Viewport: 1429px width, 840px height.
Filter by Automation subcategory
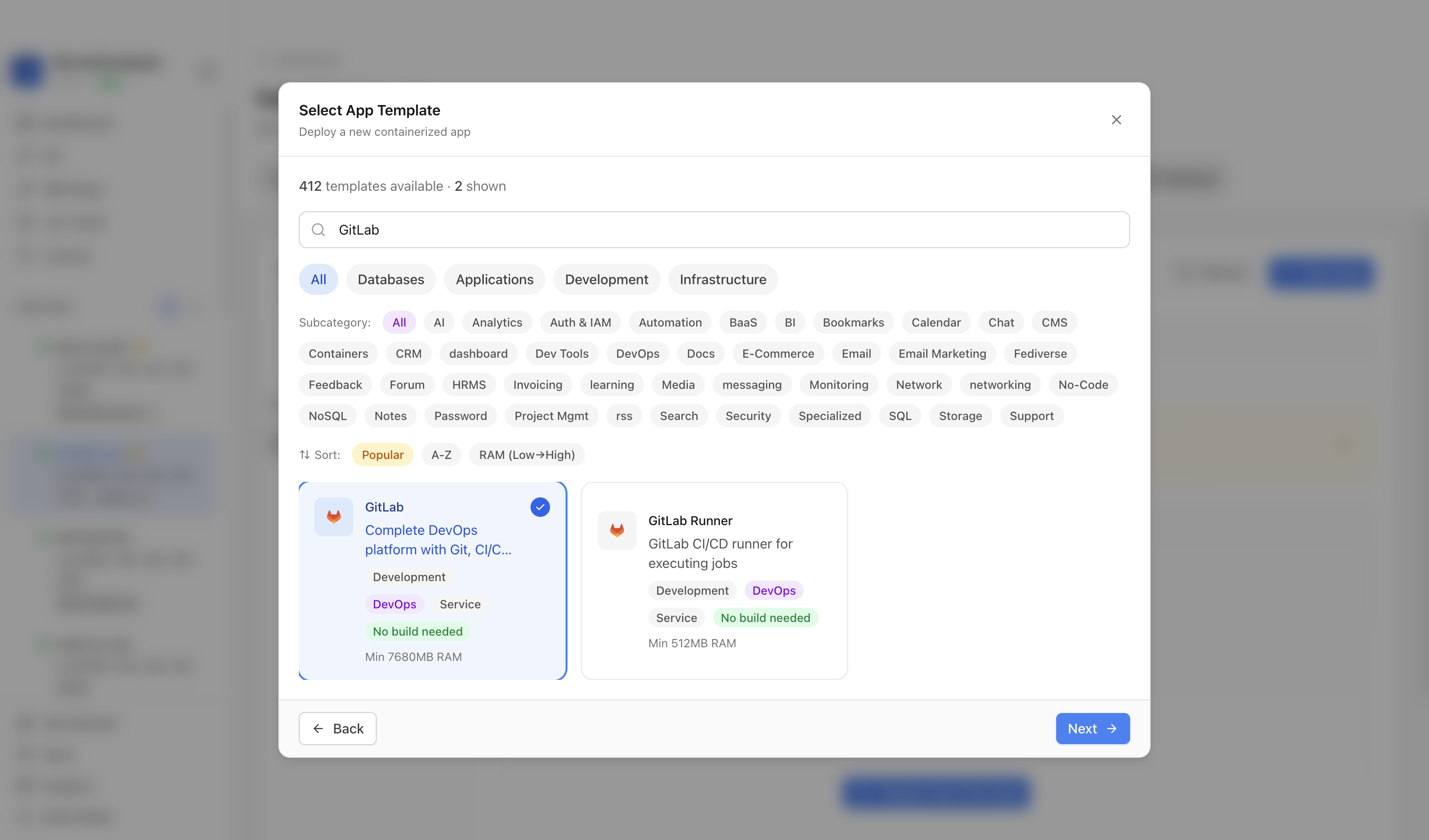(x=670, y=322)
